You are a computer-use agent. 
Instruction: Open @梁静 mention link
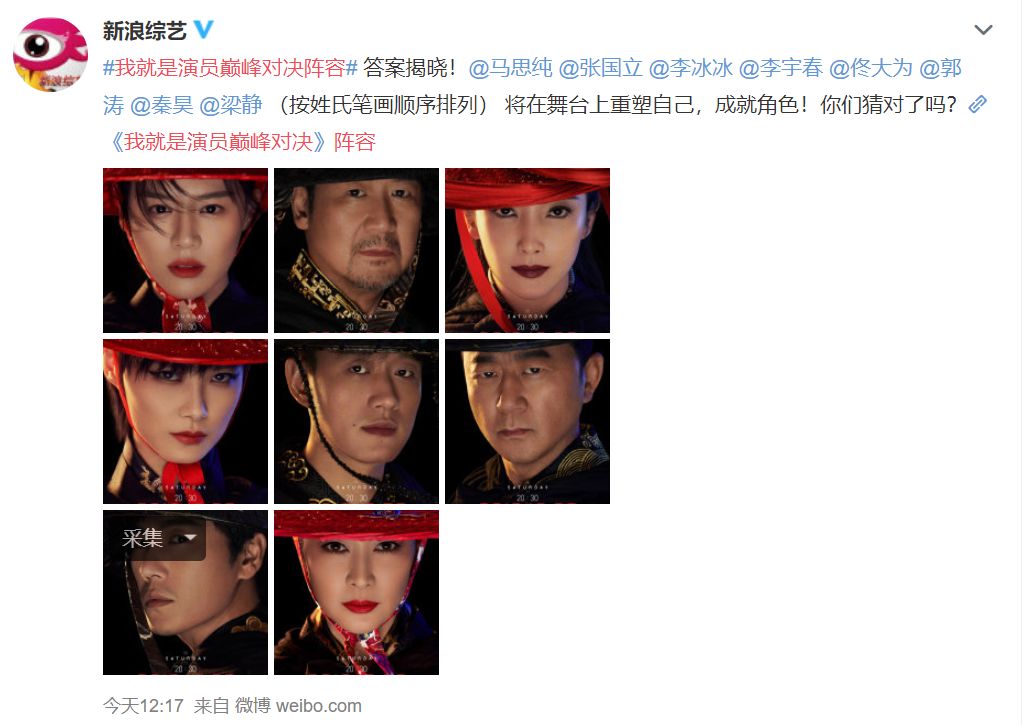coord(230,104)
